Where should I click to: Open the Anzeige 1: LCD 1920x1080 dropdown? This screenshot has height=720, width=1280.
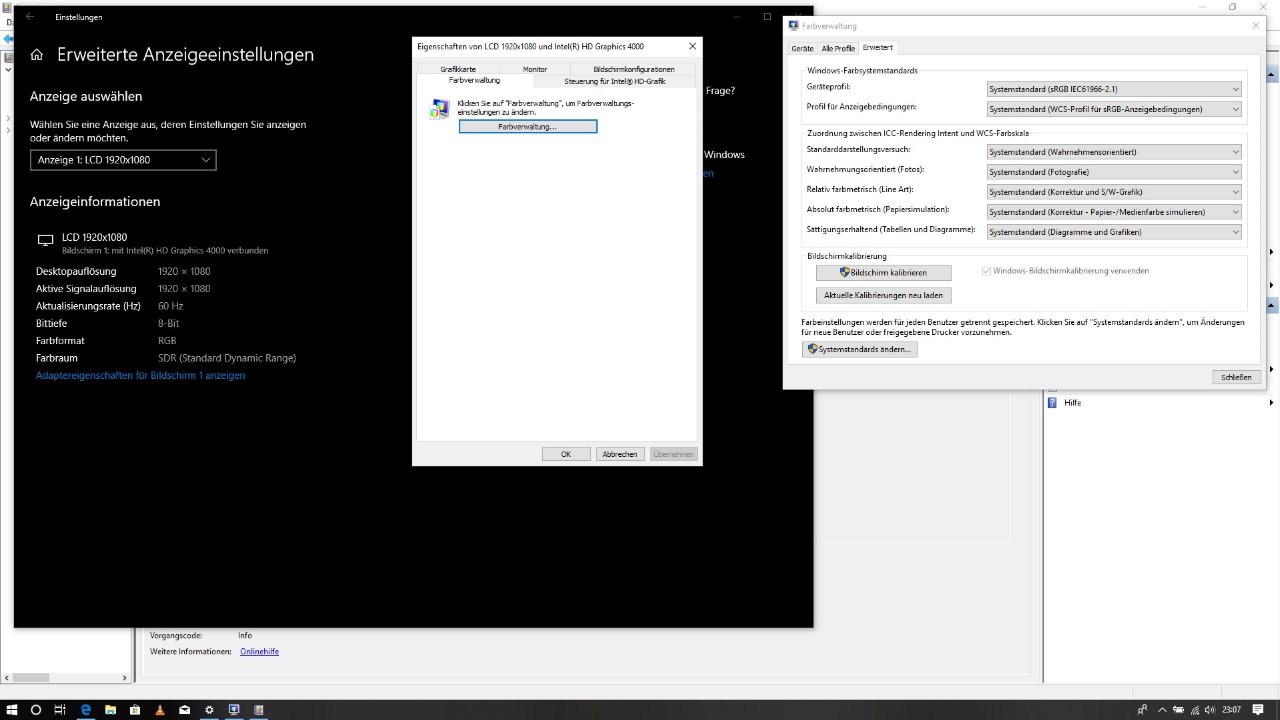[123, 160]
